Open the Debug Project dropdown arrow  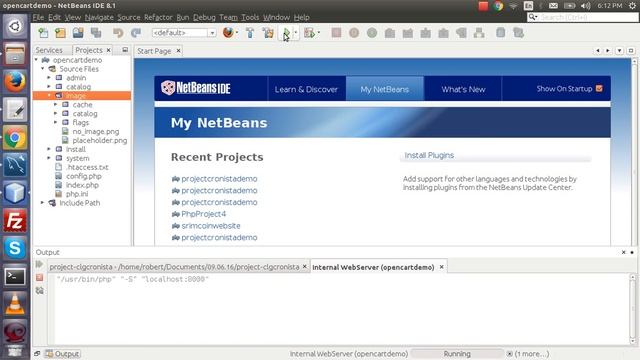pyautogui.click(x=319, y=33)
